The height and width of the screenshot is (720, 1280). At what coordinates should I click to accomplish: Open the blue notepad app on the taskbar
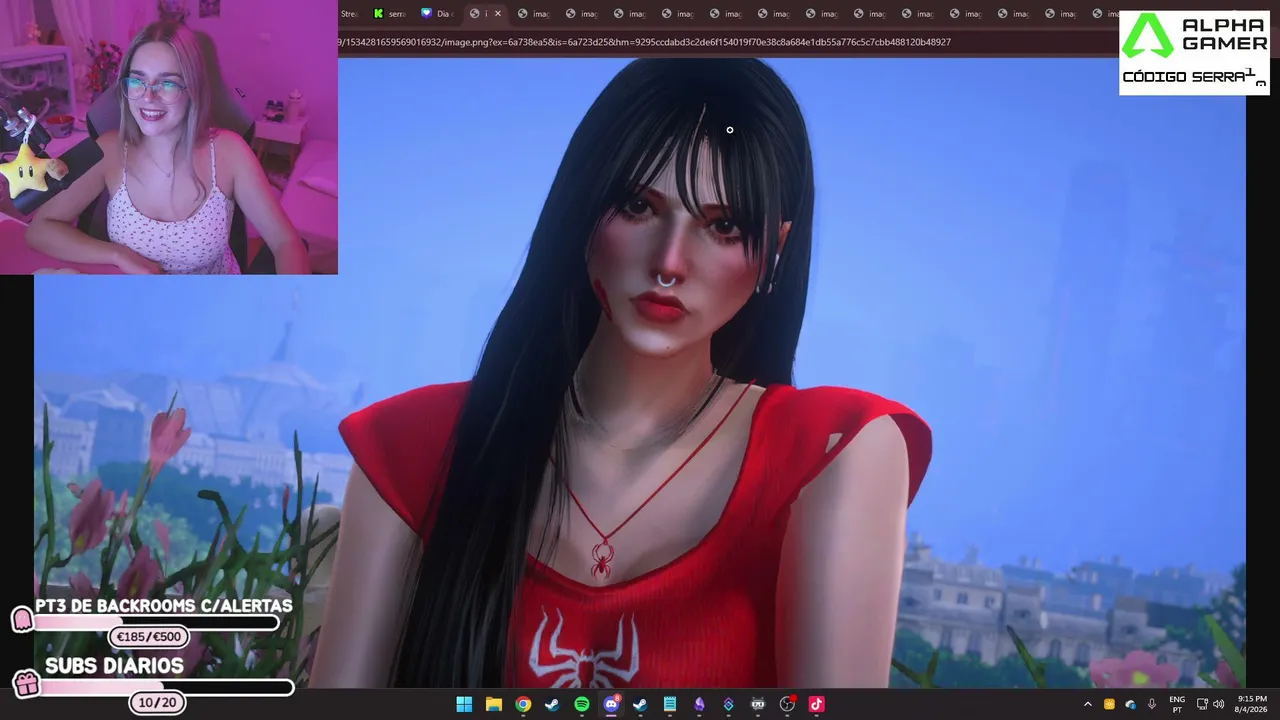click(670, 704)
